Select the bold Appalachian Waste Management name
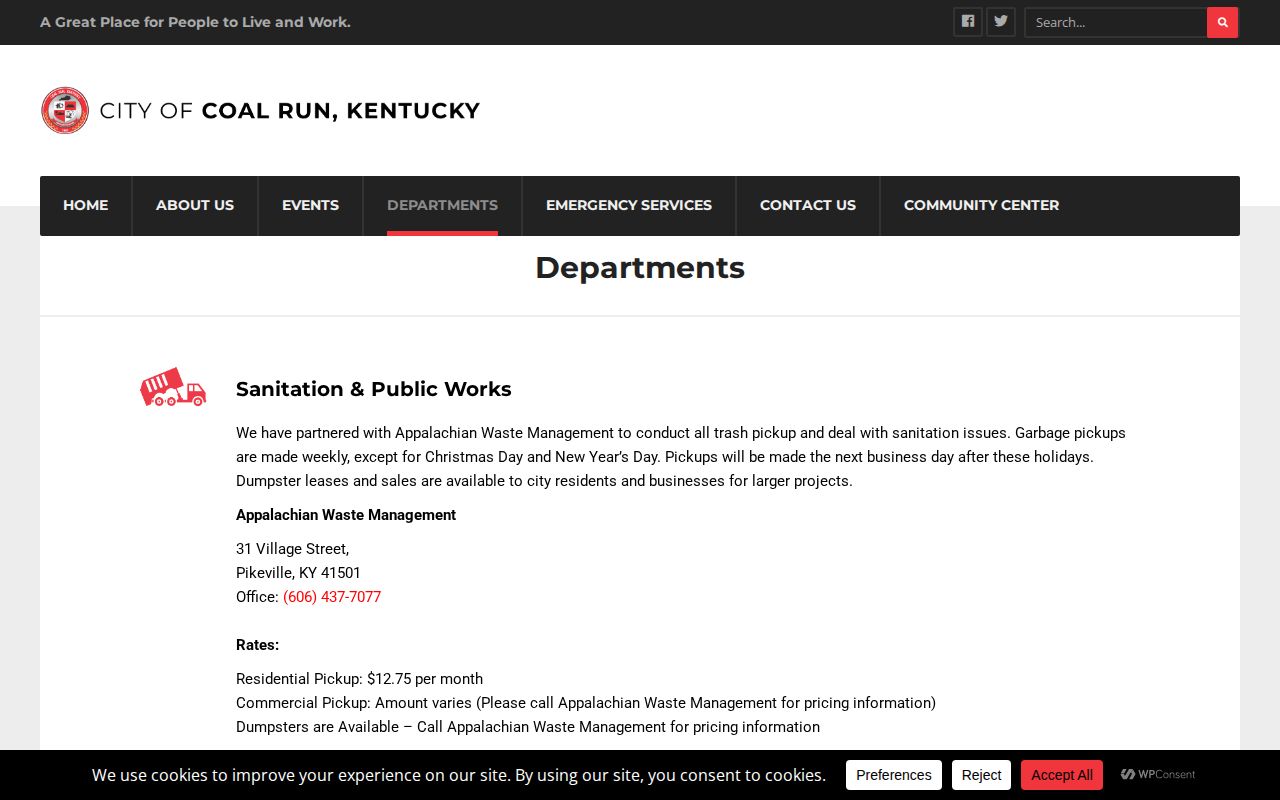This screenshot has width=1280, height=800. 346,515
